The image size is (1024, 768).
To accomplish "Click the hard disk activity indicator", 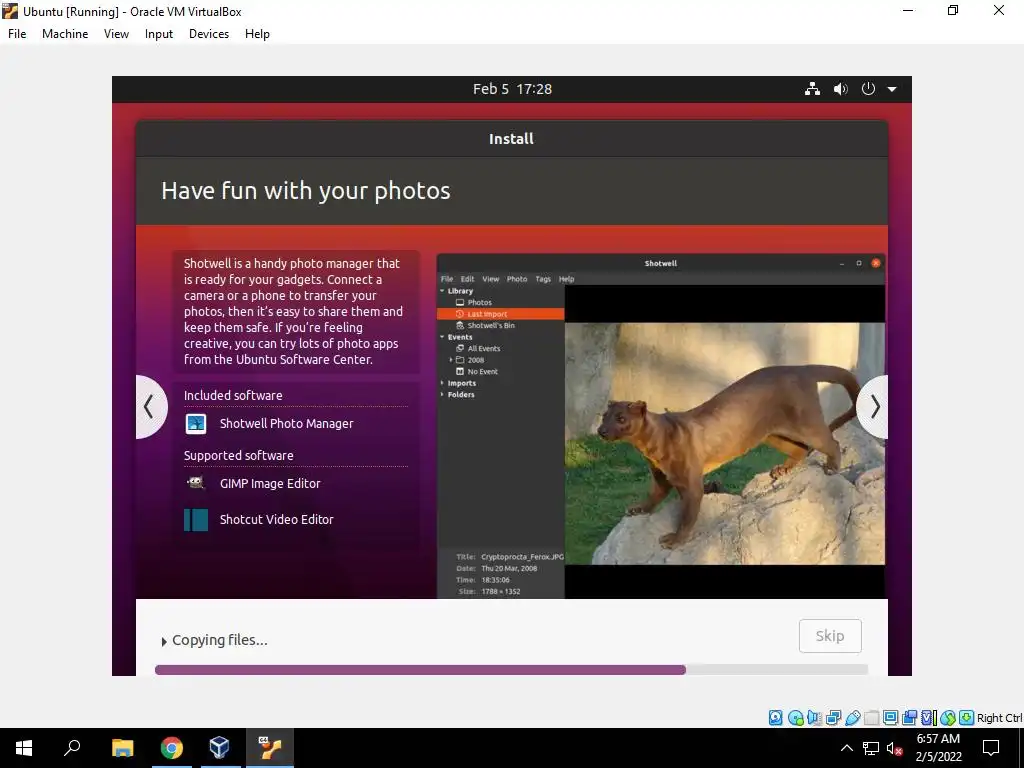I will 775,718.
